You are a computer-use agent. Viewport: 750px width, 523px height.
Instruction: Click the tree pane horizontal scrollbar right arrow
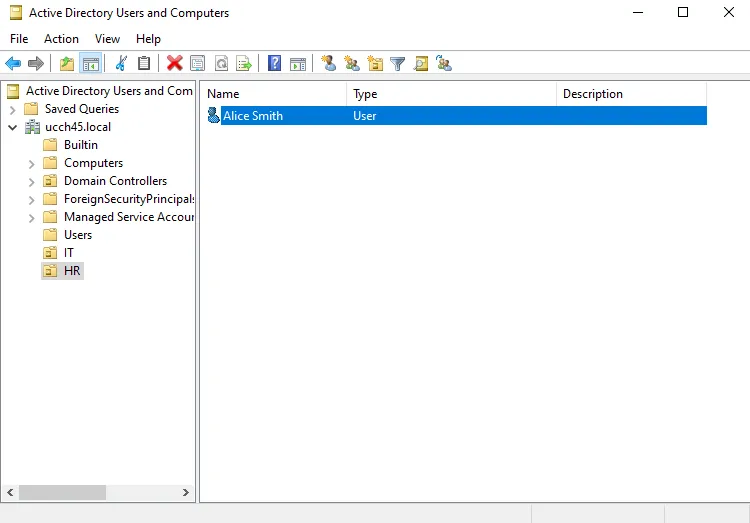[x=186, y=493]
